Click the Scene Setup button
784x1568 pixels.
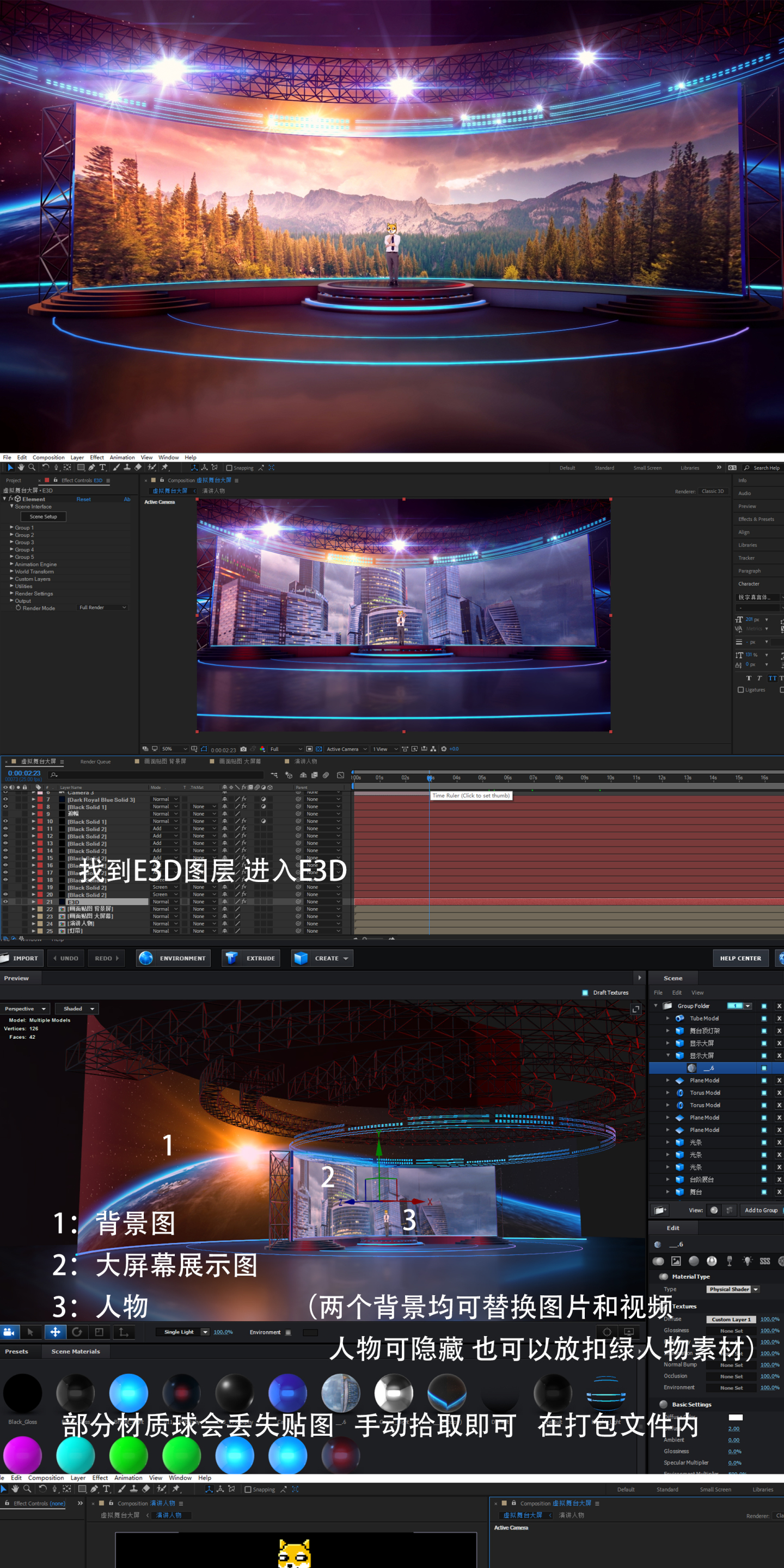43,517
